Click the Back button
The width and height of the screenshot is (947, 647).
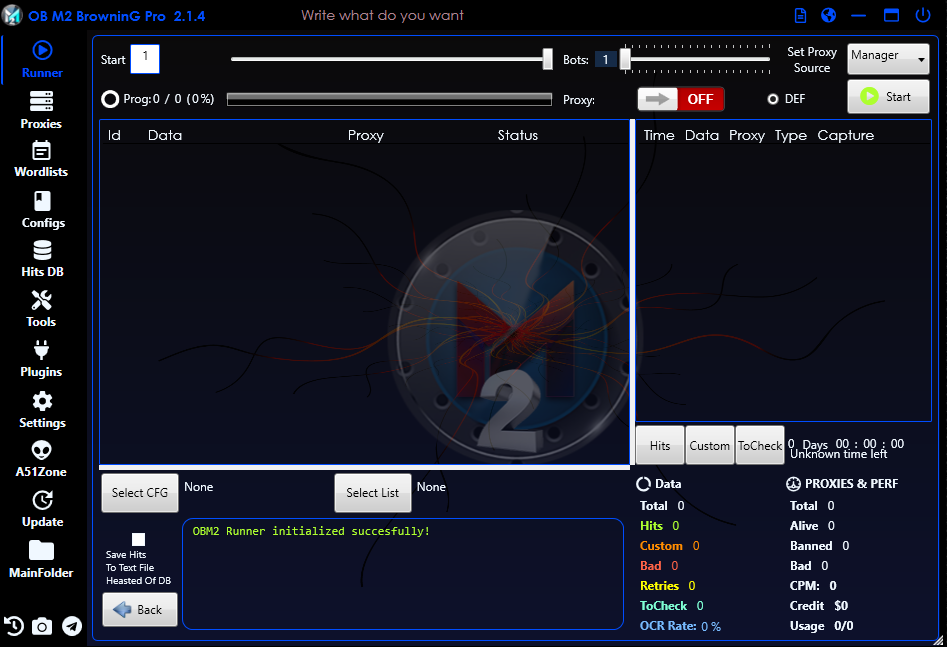[x=140, y=610]
